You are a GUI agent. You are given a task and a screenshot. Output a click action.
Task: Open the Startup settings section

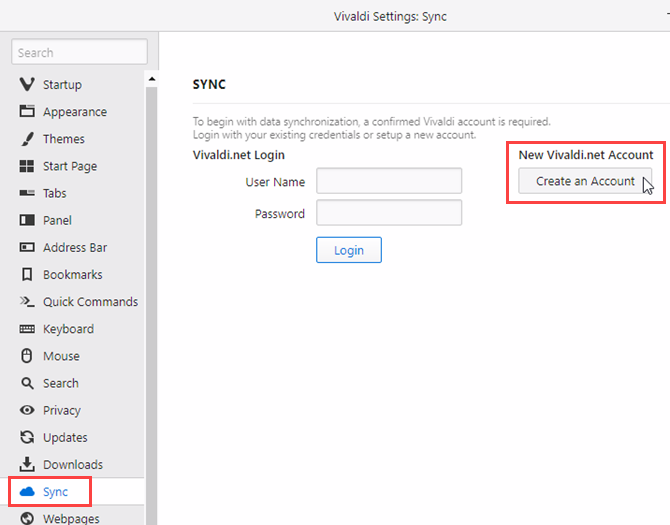[x=72, y=85]
